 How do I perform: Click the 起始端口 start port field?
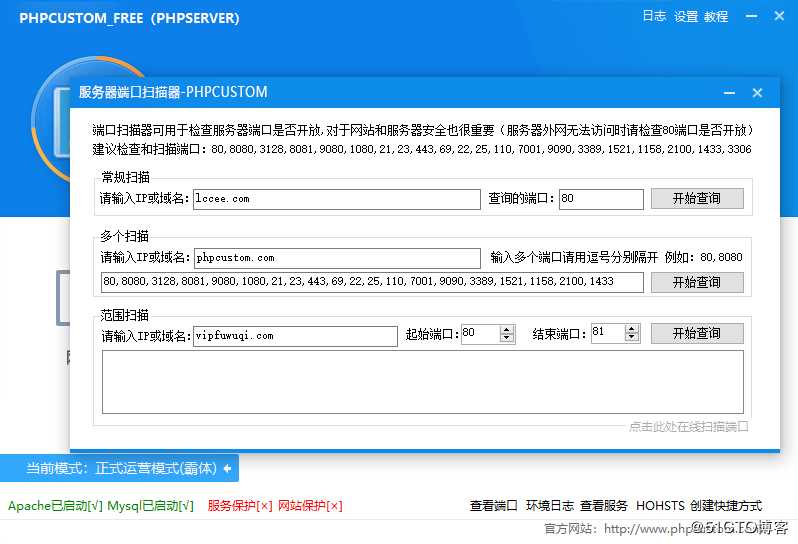pos(480,334)
